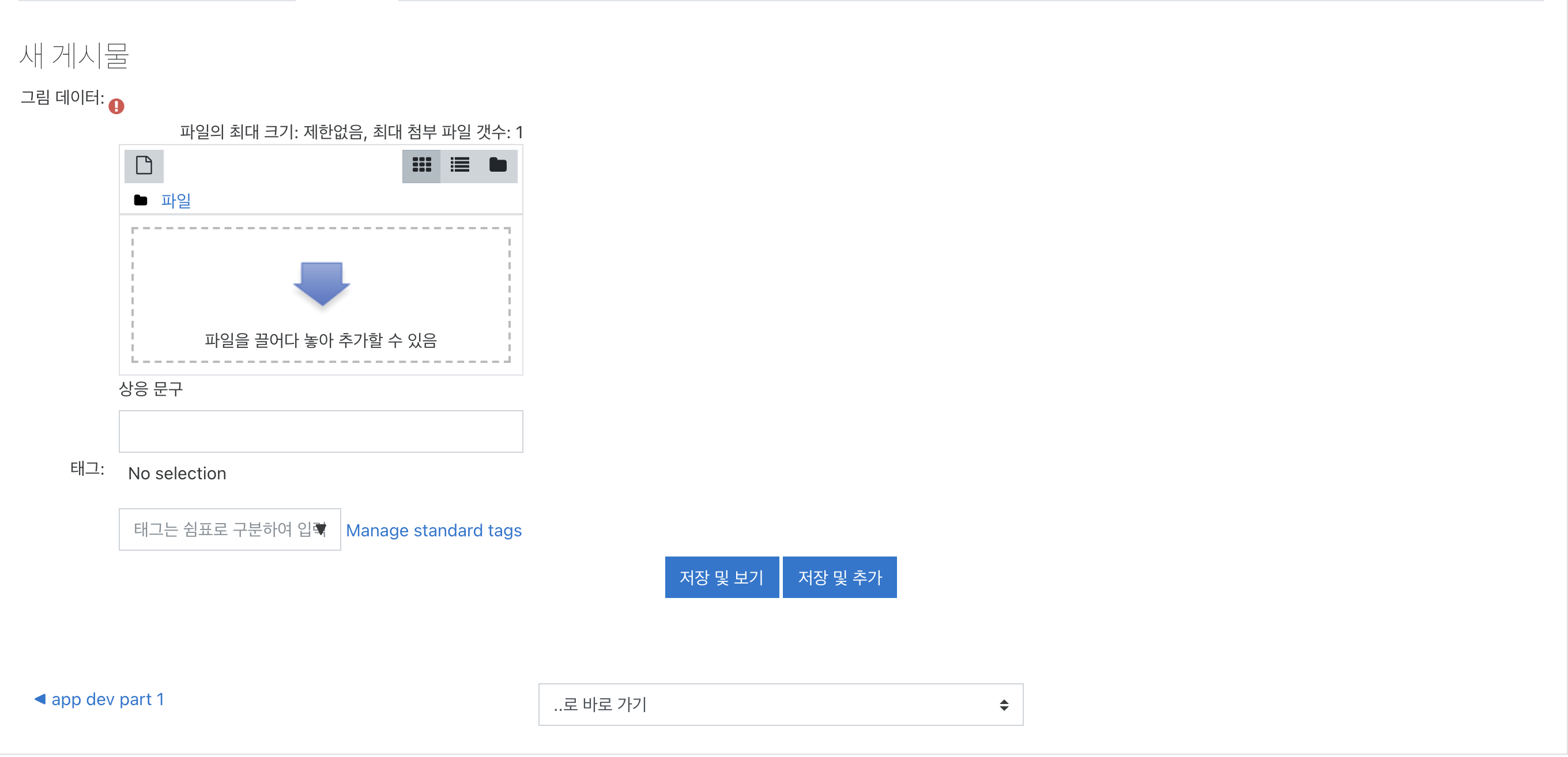Click the 그림 데이터: label

point(62,97)
